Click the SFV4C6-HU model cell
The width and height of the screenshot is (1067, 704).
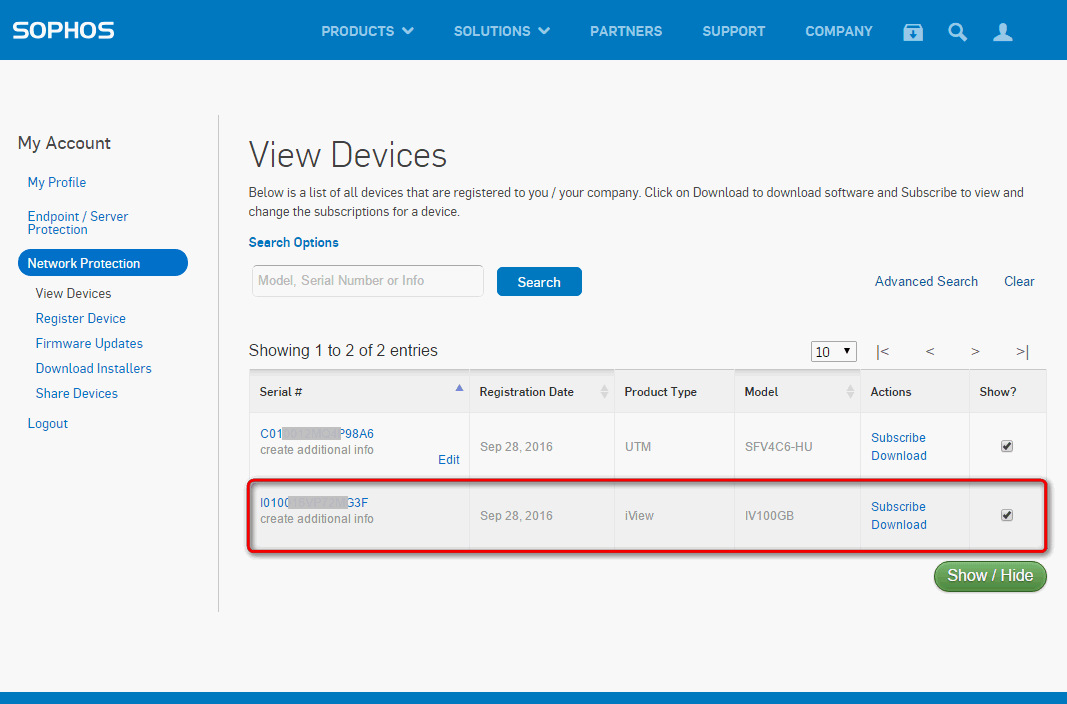click(778, 447)
